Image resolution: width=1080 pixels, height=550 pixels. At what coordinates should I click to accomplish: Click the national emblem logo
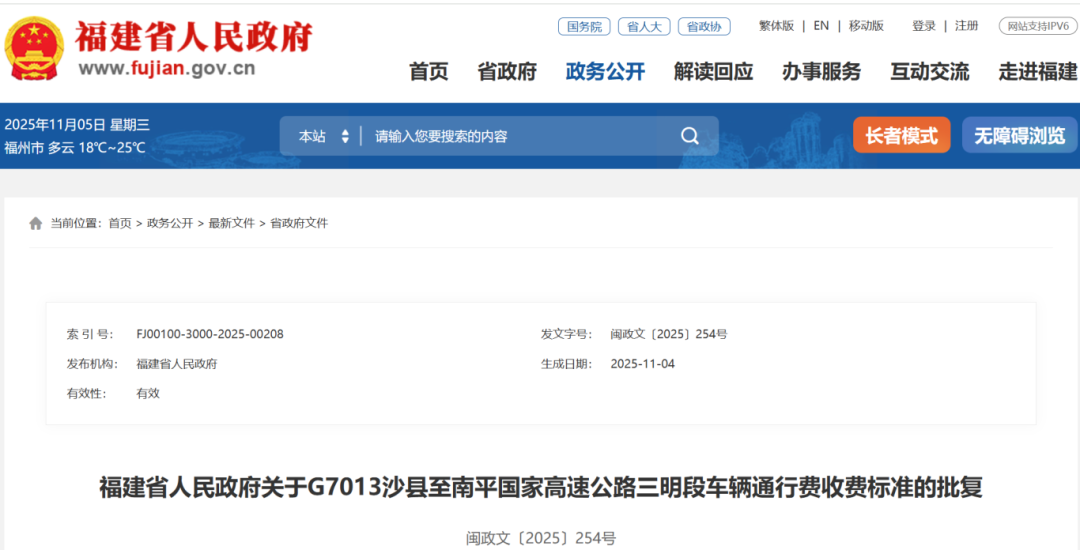click(x=35, y=48)
